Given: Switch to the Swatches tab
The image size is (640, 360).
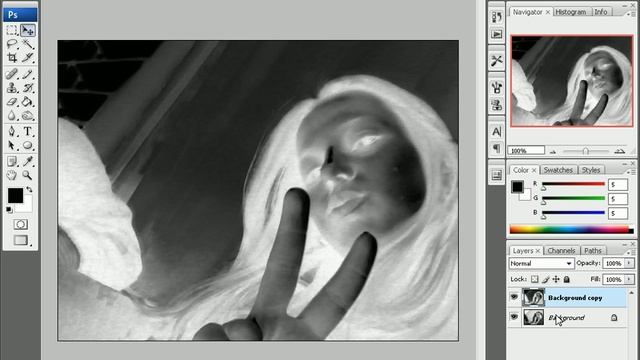Looking at the screenshot, I should point(558,170).
